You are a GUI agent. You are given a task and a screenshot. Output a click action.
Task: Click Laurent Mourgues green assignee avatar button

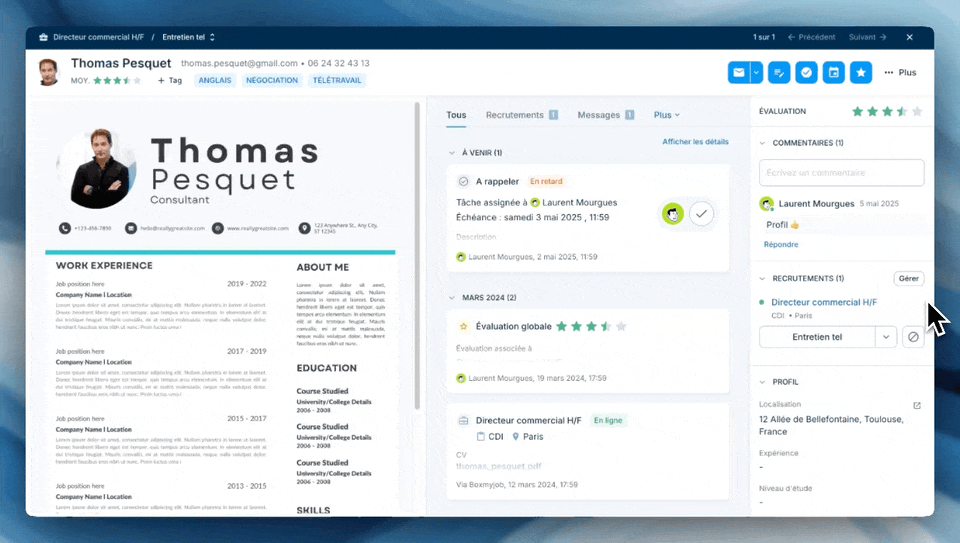point(673,214)
